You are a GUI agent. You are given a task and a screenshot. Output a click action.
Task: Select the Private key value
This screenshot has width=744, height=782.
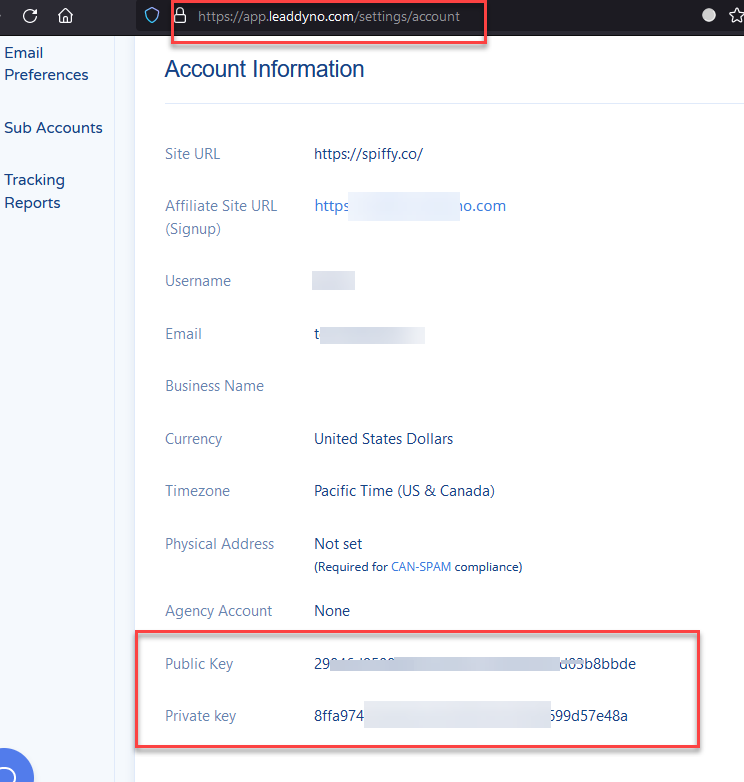[x=471, y=716]
